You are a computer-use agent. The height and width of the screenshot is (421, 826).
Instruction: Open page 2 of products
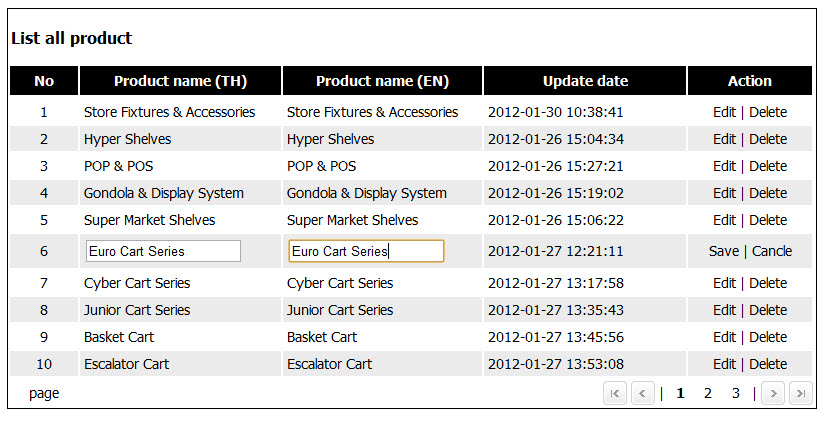pyautogui.click(x=708, y=394)
